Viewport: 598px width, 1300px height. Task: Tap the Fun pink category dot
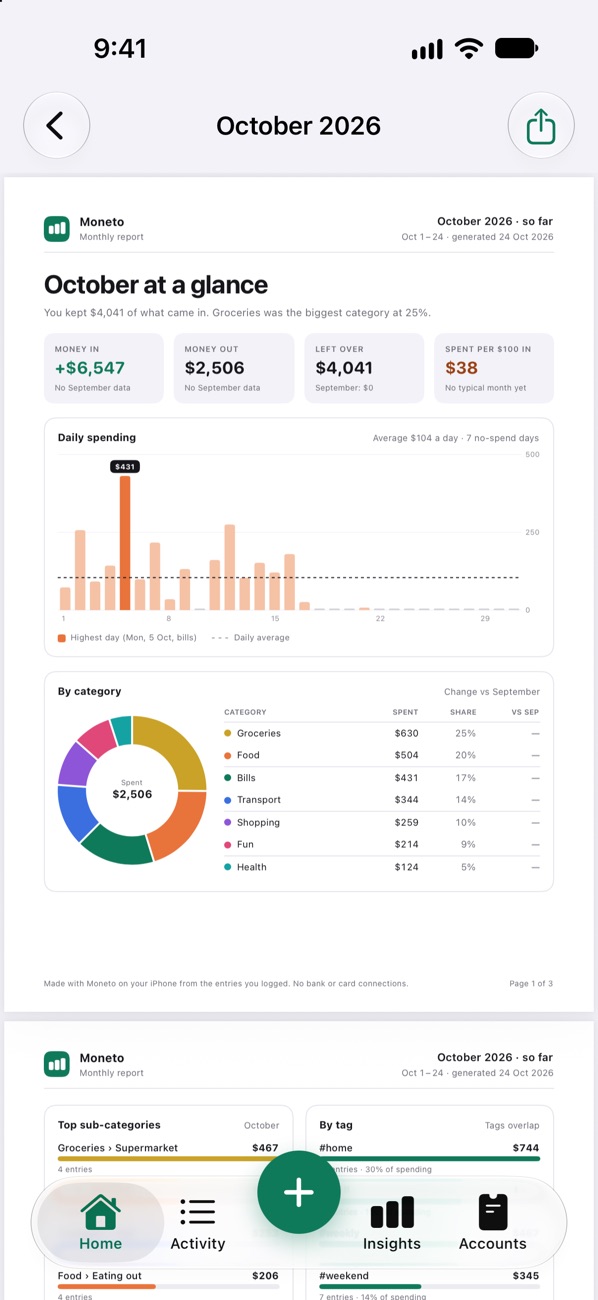tap(228, 845)
